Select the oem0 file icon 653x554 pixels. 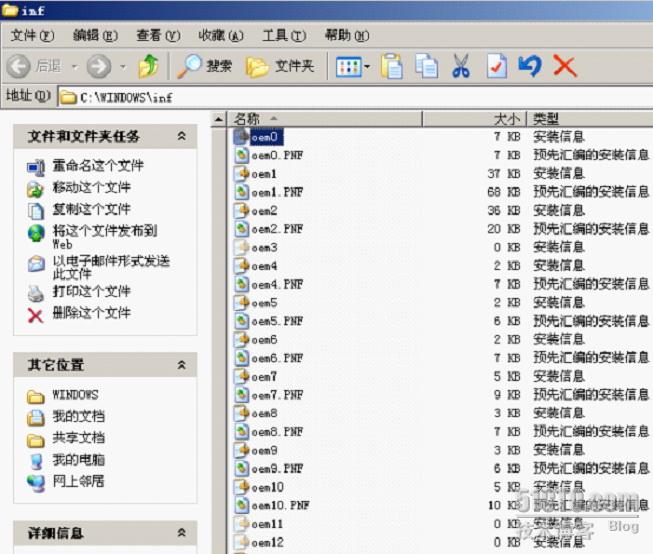[242, 137]
